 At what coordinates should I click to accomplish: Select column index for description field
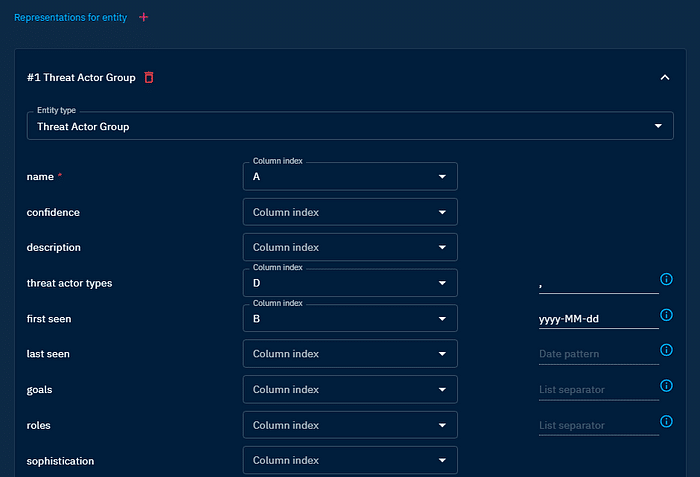[349, 247]
